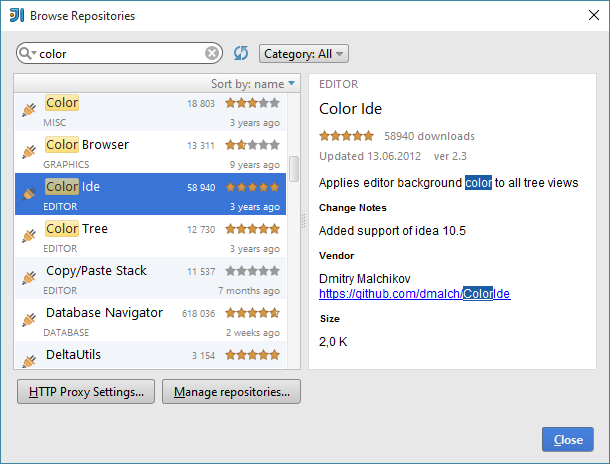
Task: Click the 58940 downloads text in details
Action: coord(429,136)
